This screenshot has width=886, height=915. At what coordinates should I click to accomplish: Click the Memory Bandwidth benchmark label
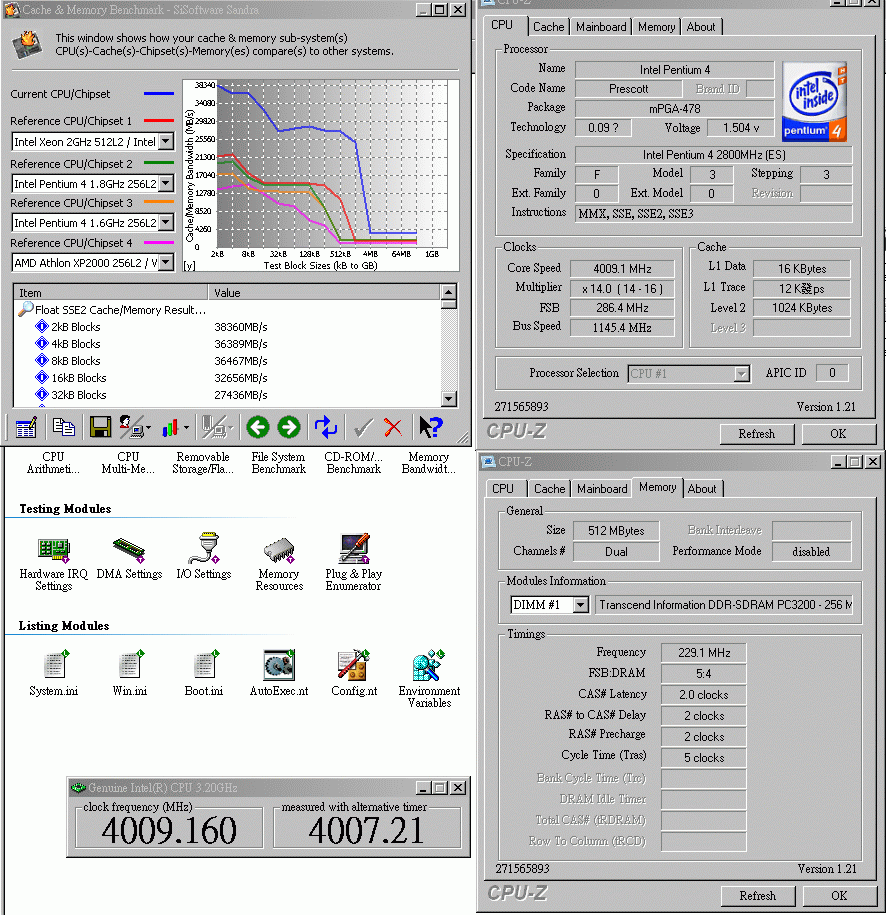pos(428,463)
